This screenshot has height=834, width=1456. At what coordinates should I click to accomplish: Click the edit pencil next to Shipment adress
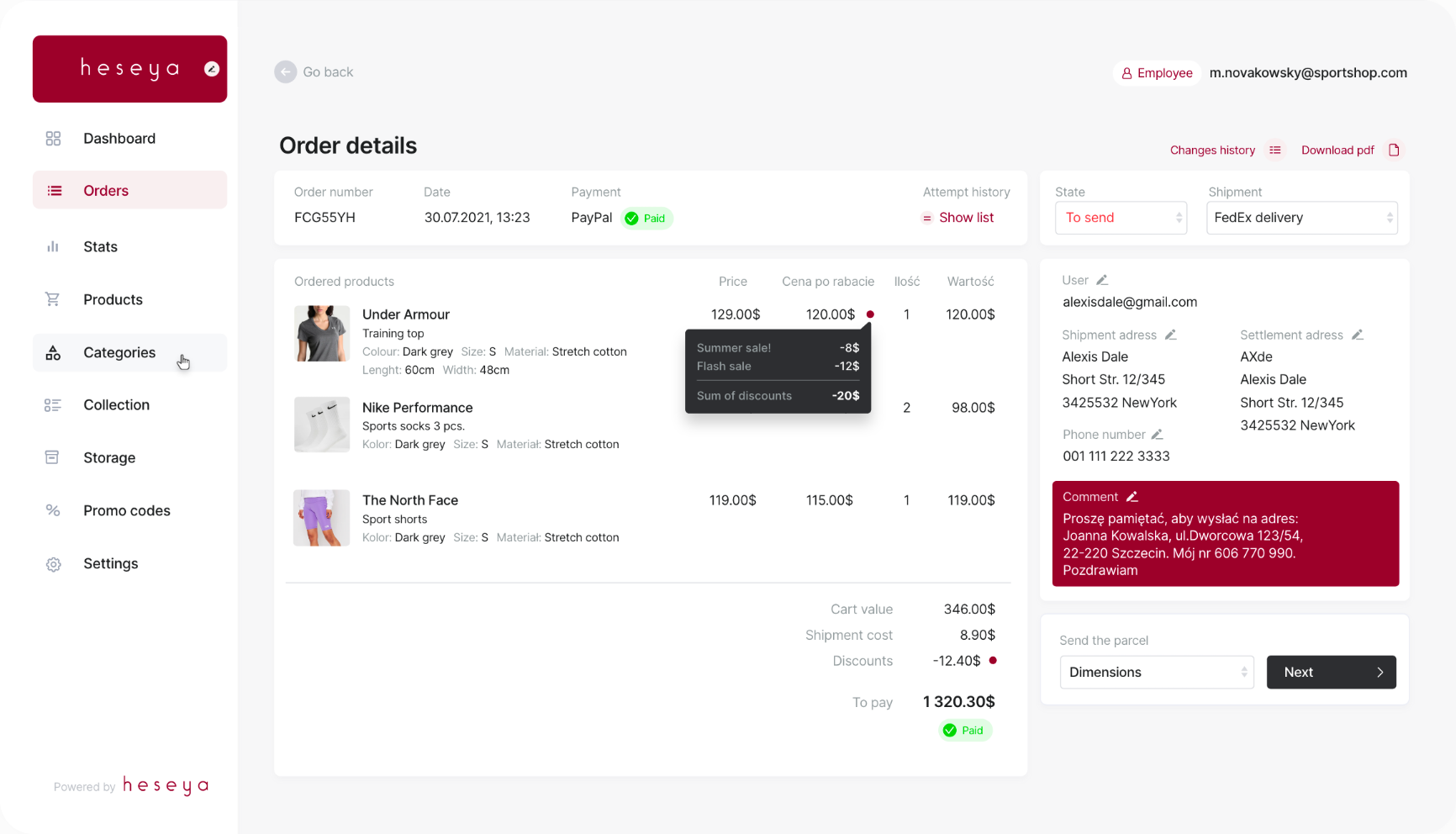coord(1172,335)
